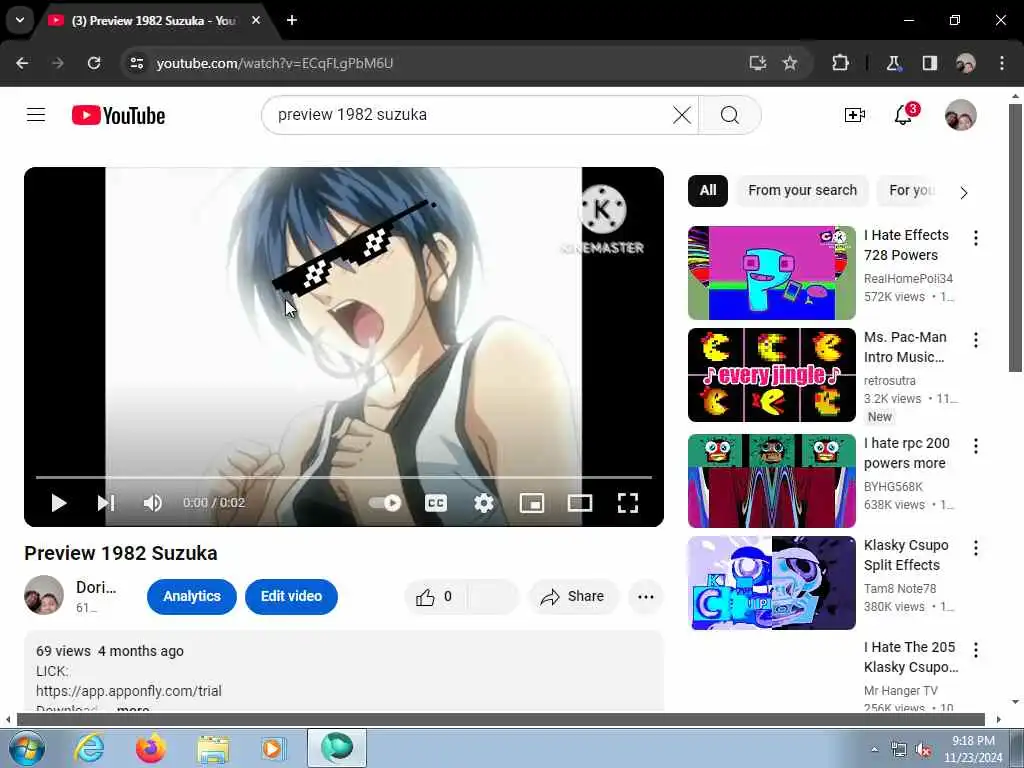Click the Edit video button
Viewport: 1024px width, 768px height.
291,596
